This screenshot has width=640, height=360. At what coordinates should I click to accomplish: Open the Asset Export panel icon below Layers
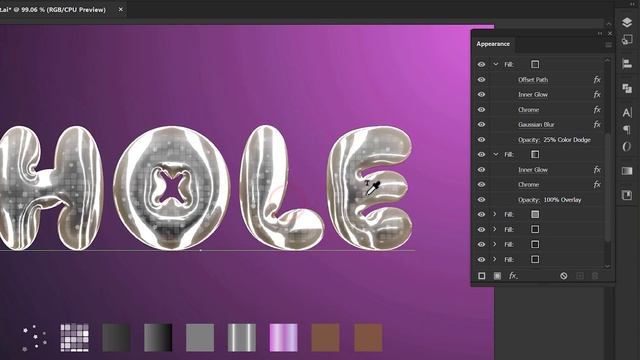(x=627, y=40)
